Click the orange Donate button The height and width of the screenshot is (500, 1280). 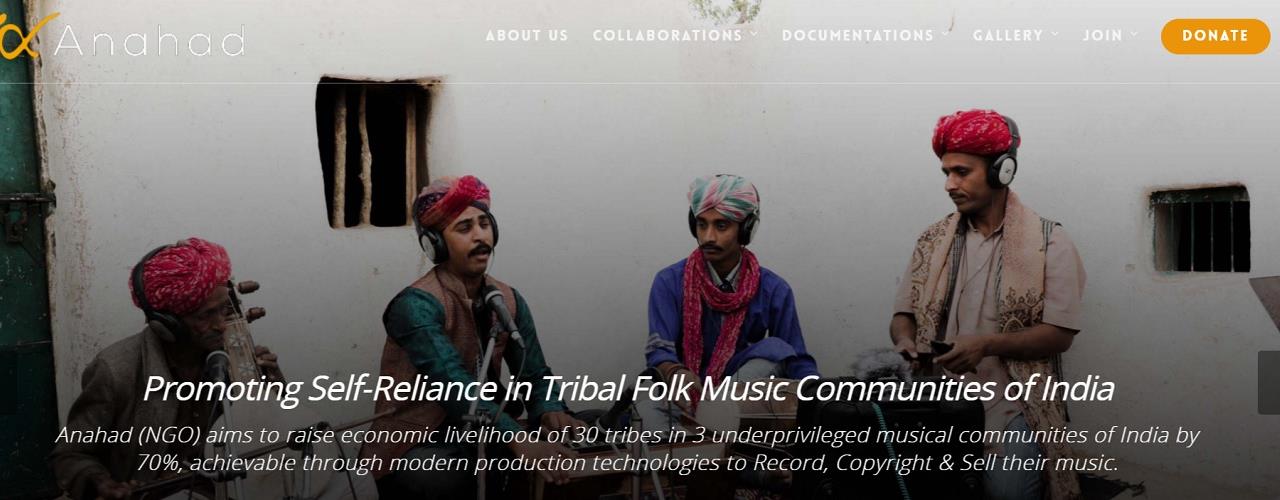tap(1215, 36)
